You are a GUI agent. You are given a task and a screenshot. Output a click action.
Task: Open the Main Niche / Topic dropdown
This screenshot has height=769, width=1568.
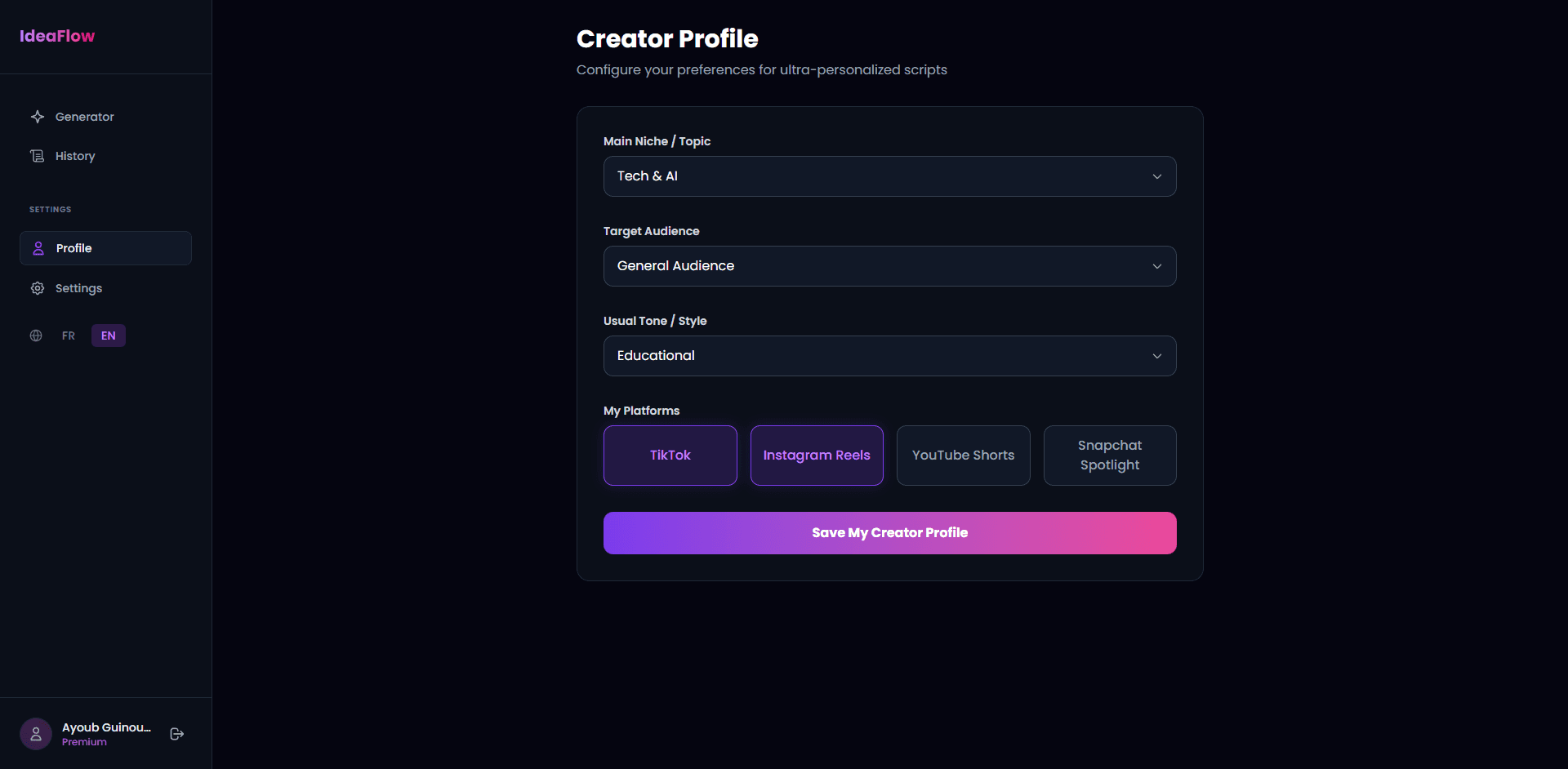pos(889,176)
